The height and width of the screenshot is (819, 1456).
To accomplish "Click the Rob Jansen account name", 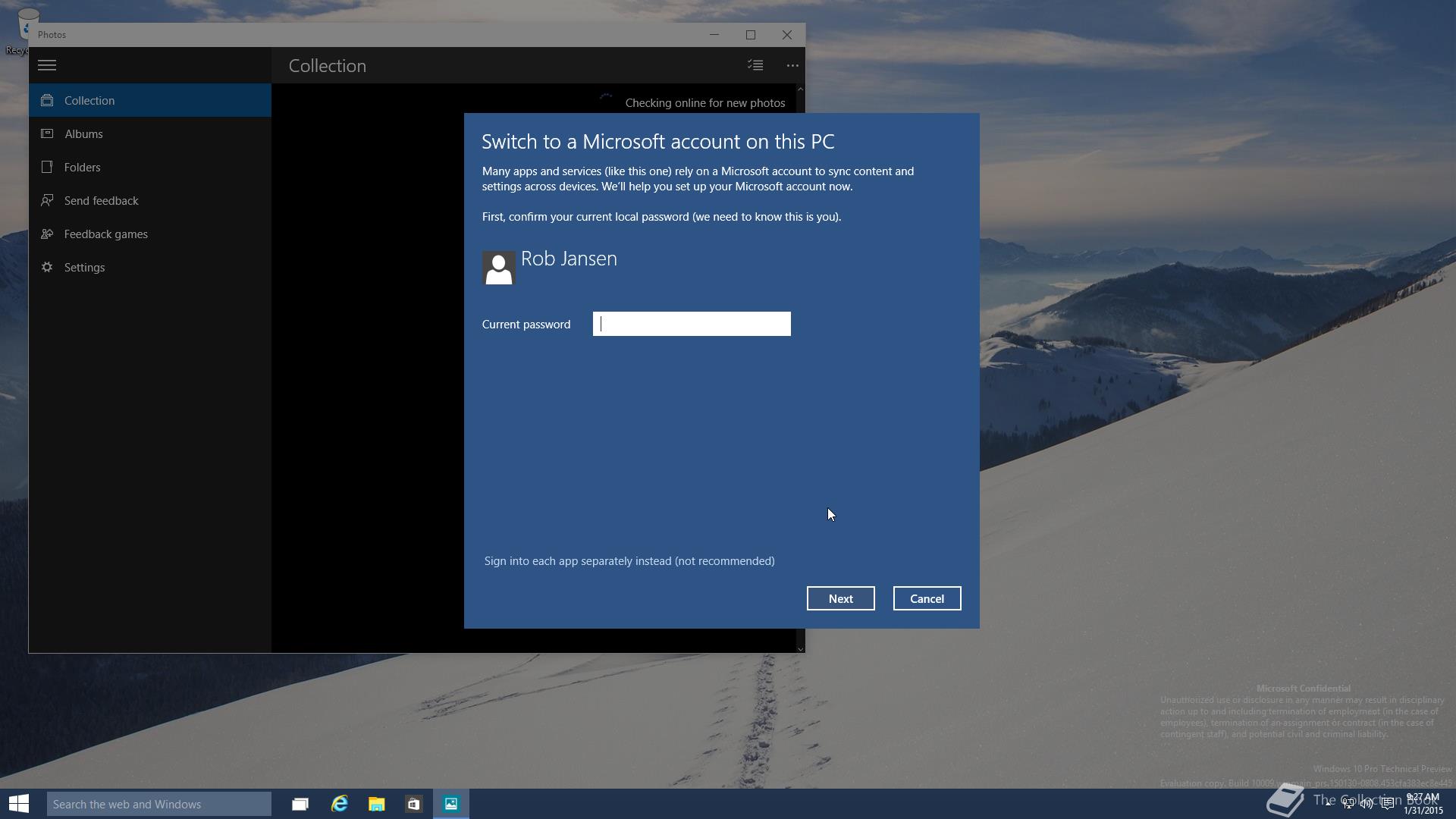I will [569, 259].
